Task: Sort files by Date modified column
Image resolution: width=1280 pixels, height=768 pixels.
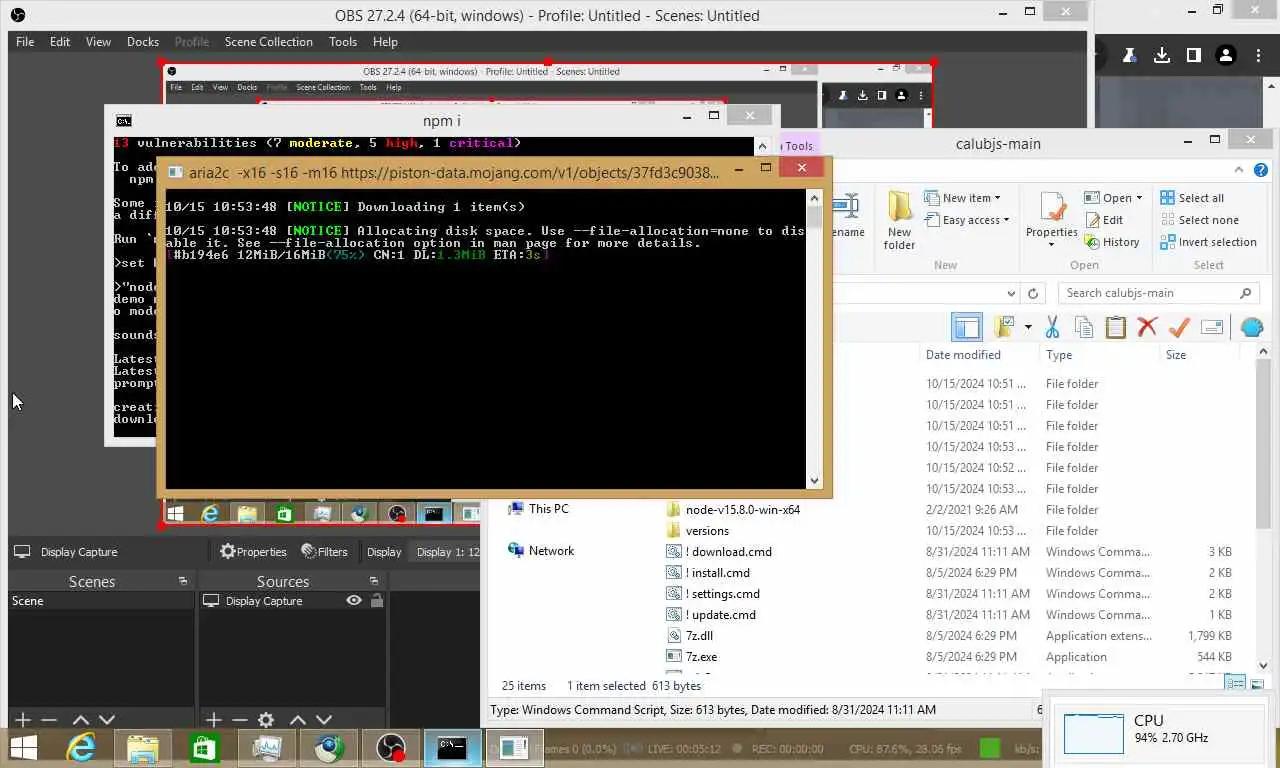Action: tap(963, 355)
